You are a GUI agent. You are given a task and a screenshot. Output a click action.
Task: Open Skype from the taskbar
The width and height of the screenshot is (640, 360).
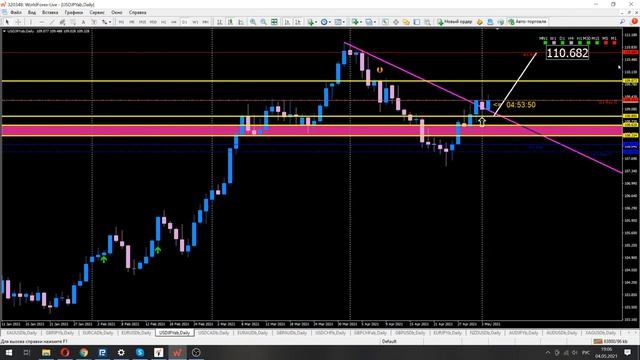(140, 352)
